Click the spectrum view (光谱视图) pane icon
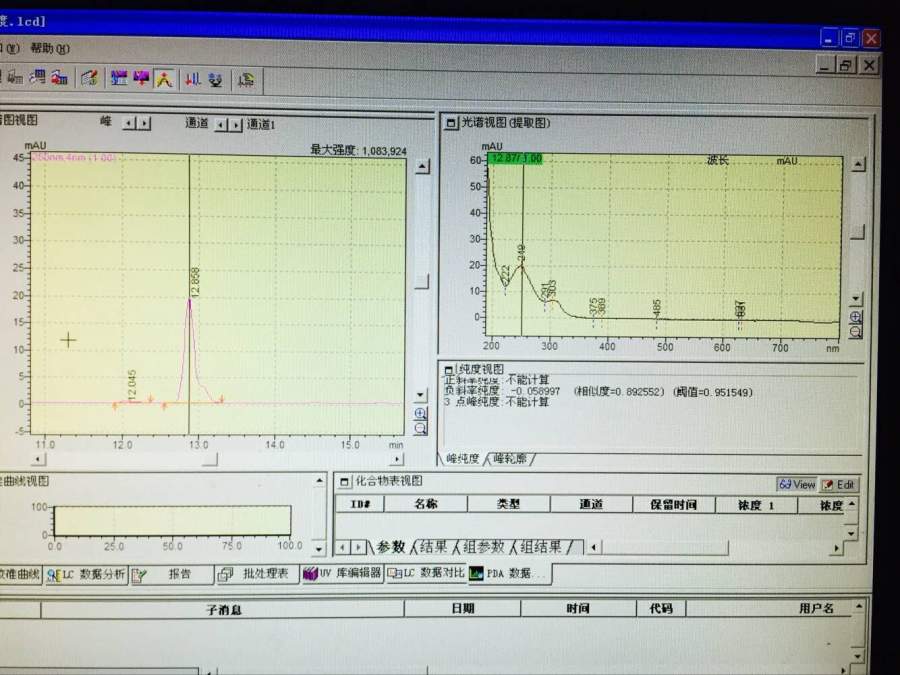The height and width of the screenshot is (675, 900). point(451,123)
